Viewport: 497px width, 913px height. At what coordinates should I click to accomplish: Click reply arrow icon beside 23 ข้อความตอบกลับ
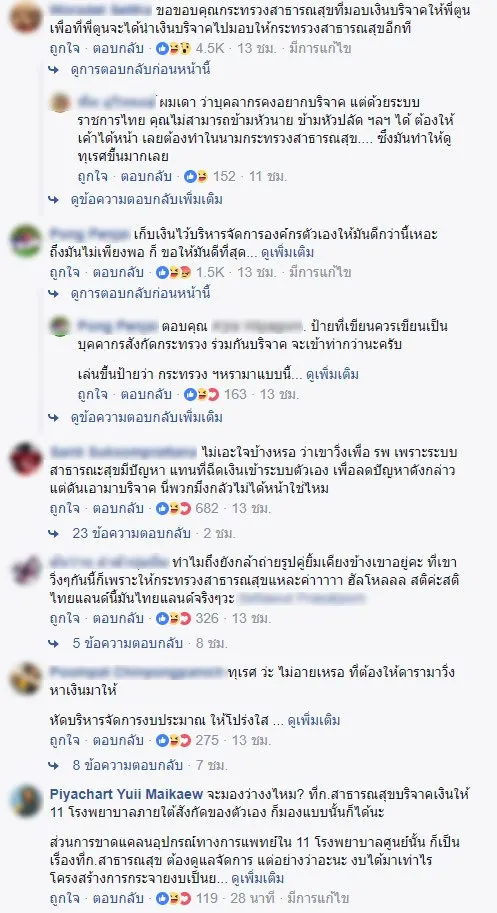[x=54, y=533]
